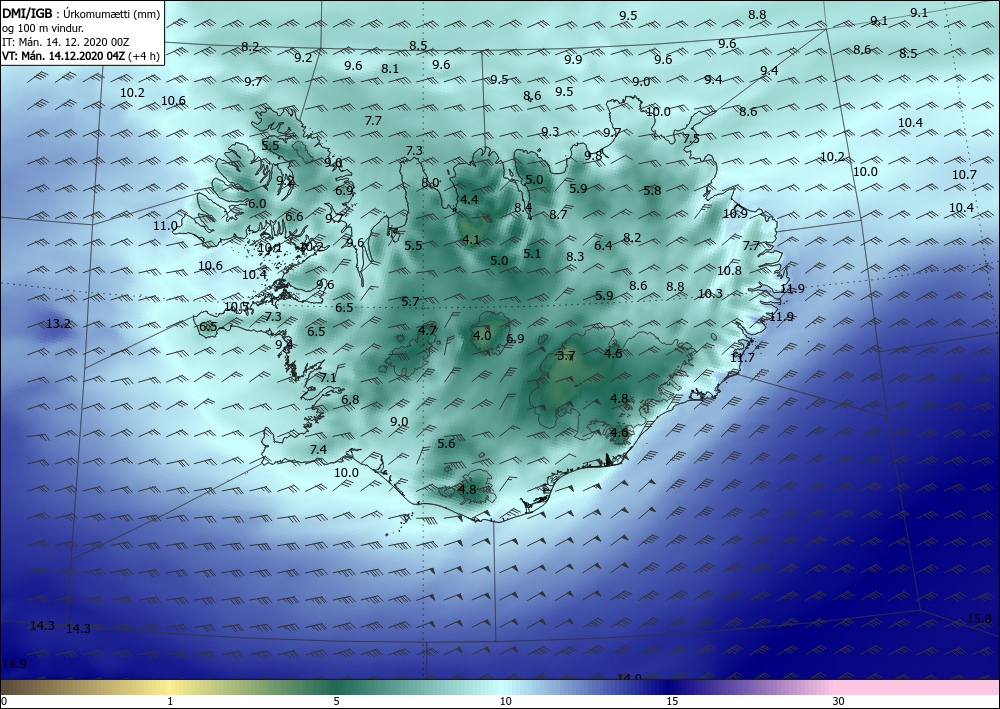Select the 3.7 value over the glacier
This screenshot has width=1000, height=709.
pyautogui.click(x=566, y=356)
